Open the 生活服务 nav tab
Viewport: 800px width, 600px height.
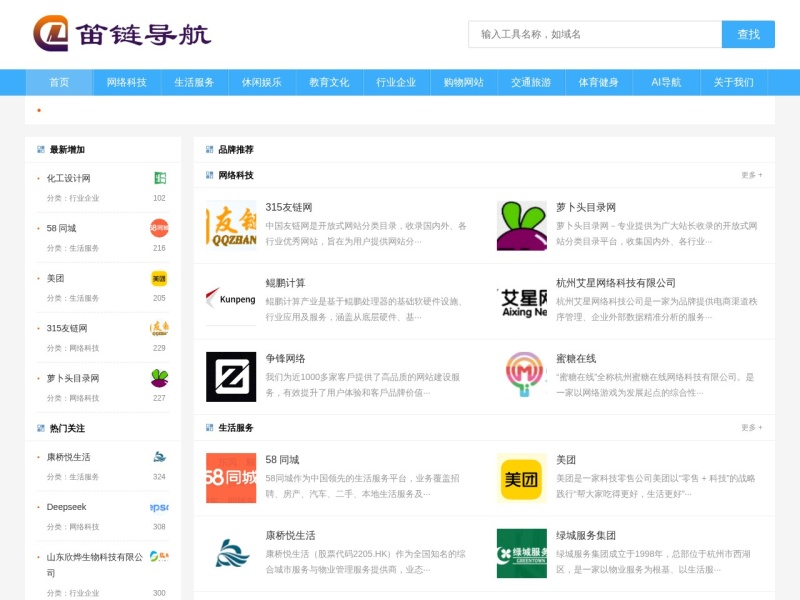[194, 82]
